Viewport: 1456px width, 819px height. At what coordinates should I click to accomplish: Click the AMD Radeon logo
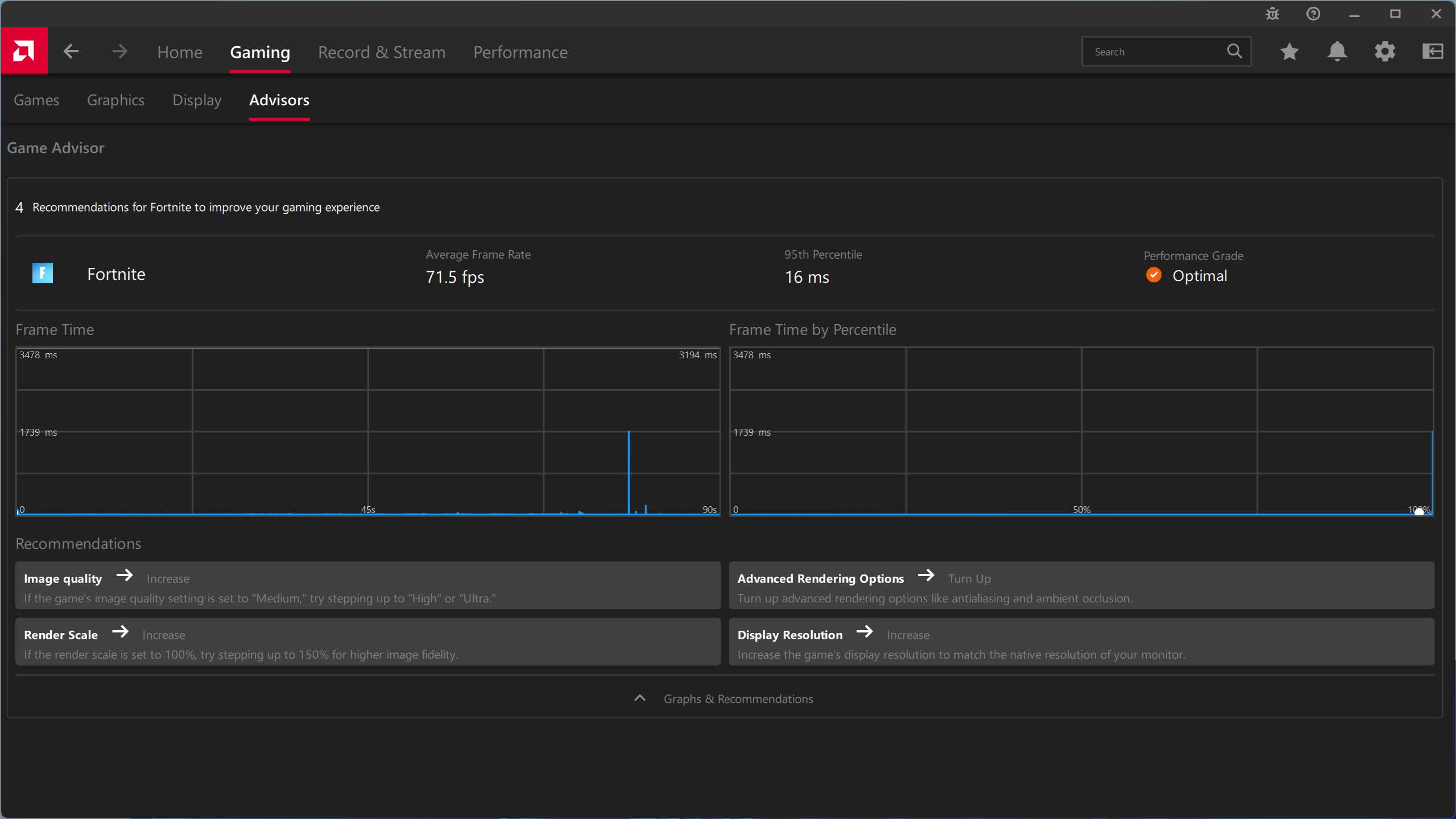tap(24, 50)
